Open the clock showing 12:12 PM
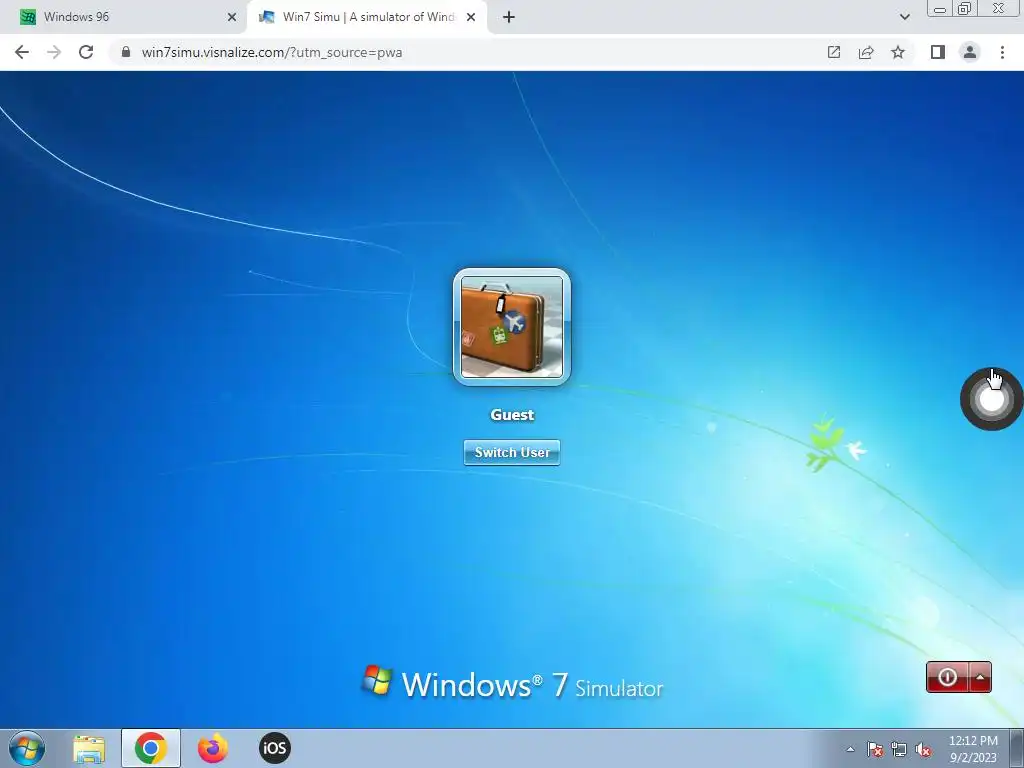The image size is (1024, 768). coord(973,748)
